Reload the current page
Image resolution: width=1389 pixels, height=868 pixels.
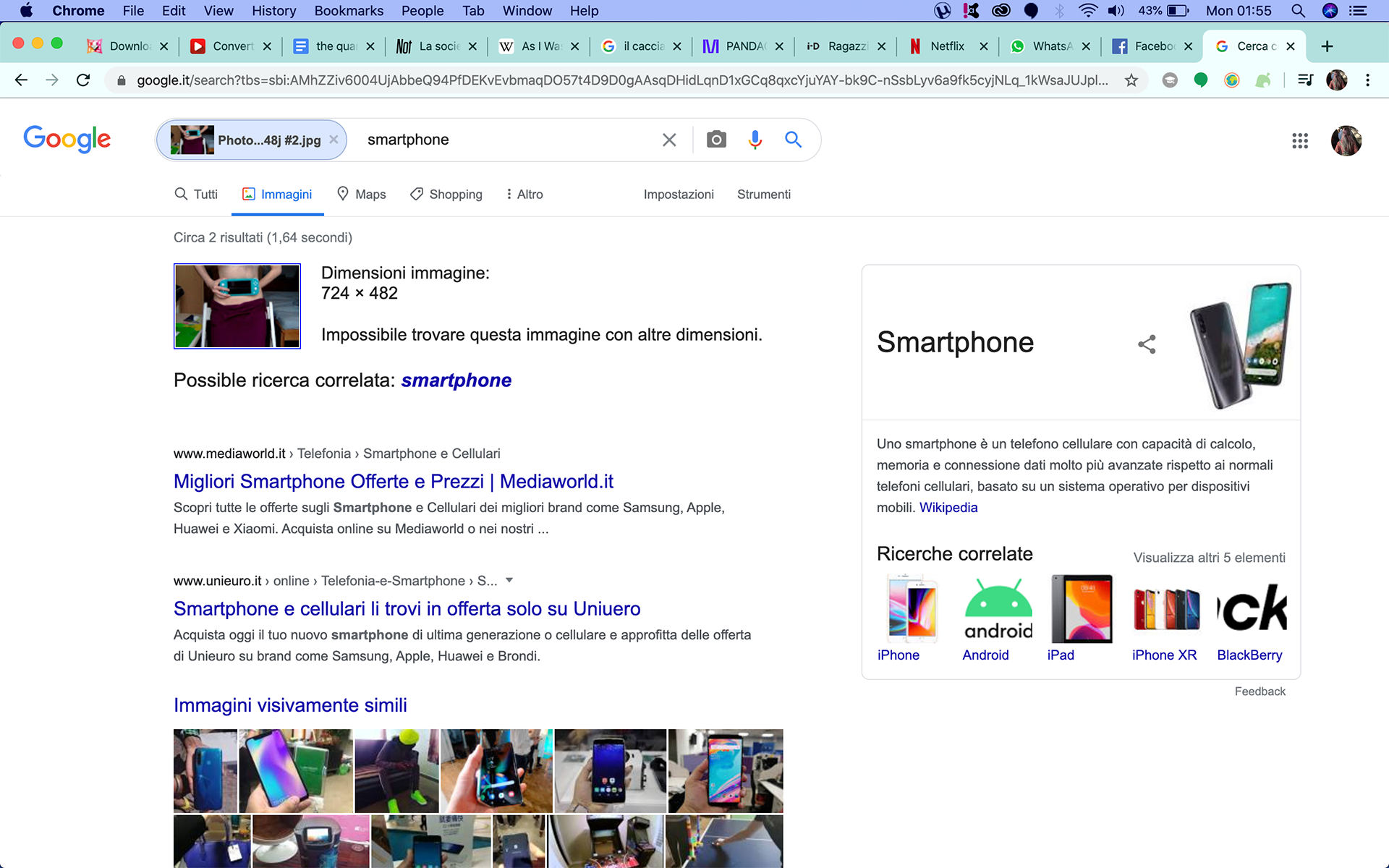[83, 80]
